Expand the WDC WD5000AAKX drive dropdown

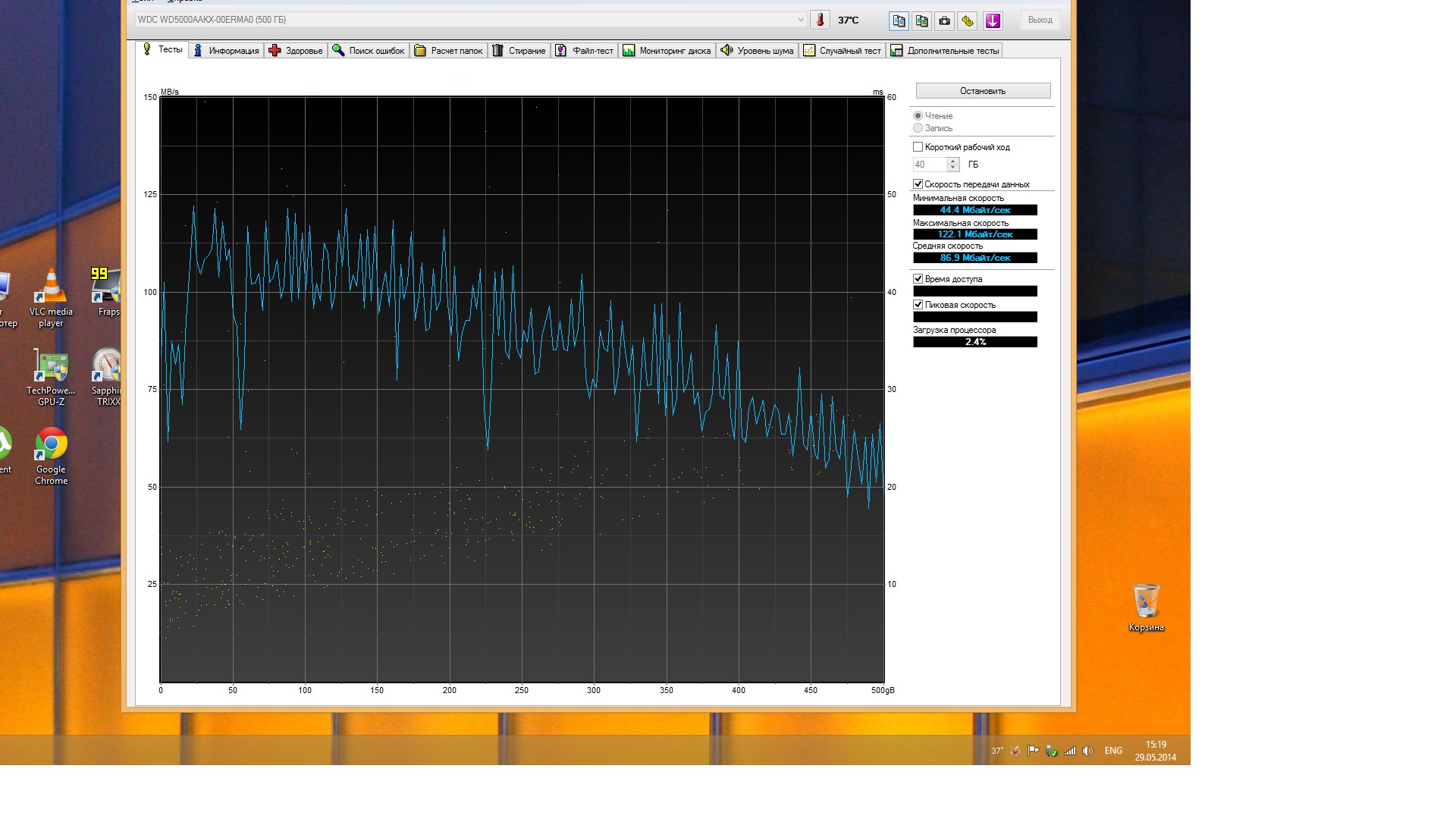pyautogui.click(x=801, y=20)
